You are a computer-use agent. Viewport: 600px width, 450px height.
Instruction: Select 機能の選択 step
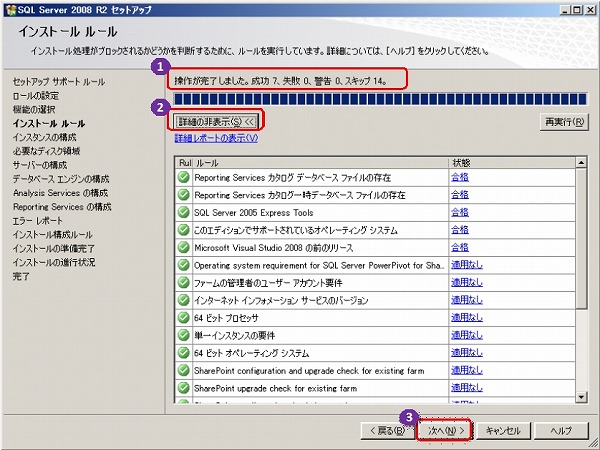click(34, 109)
